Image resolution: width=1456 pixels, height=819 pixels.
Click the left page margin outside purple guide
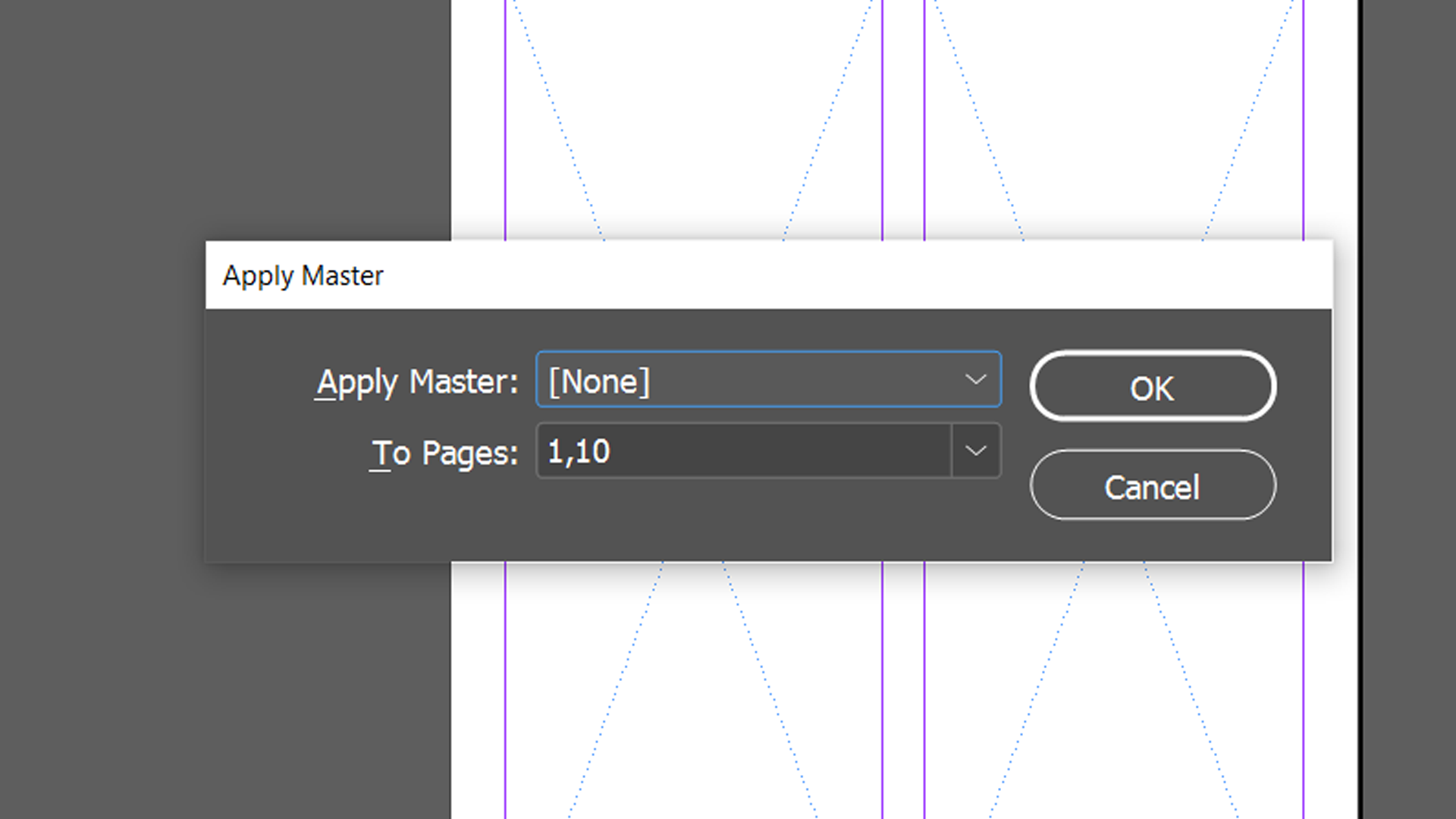coord(478,114)
